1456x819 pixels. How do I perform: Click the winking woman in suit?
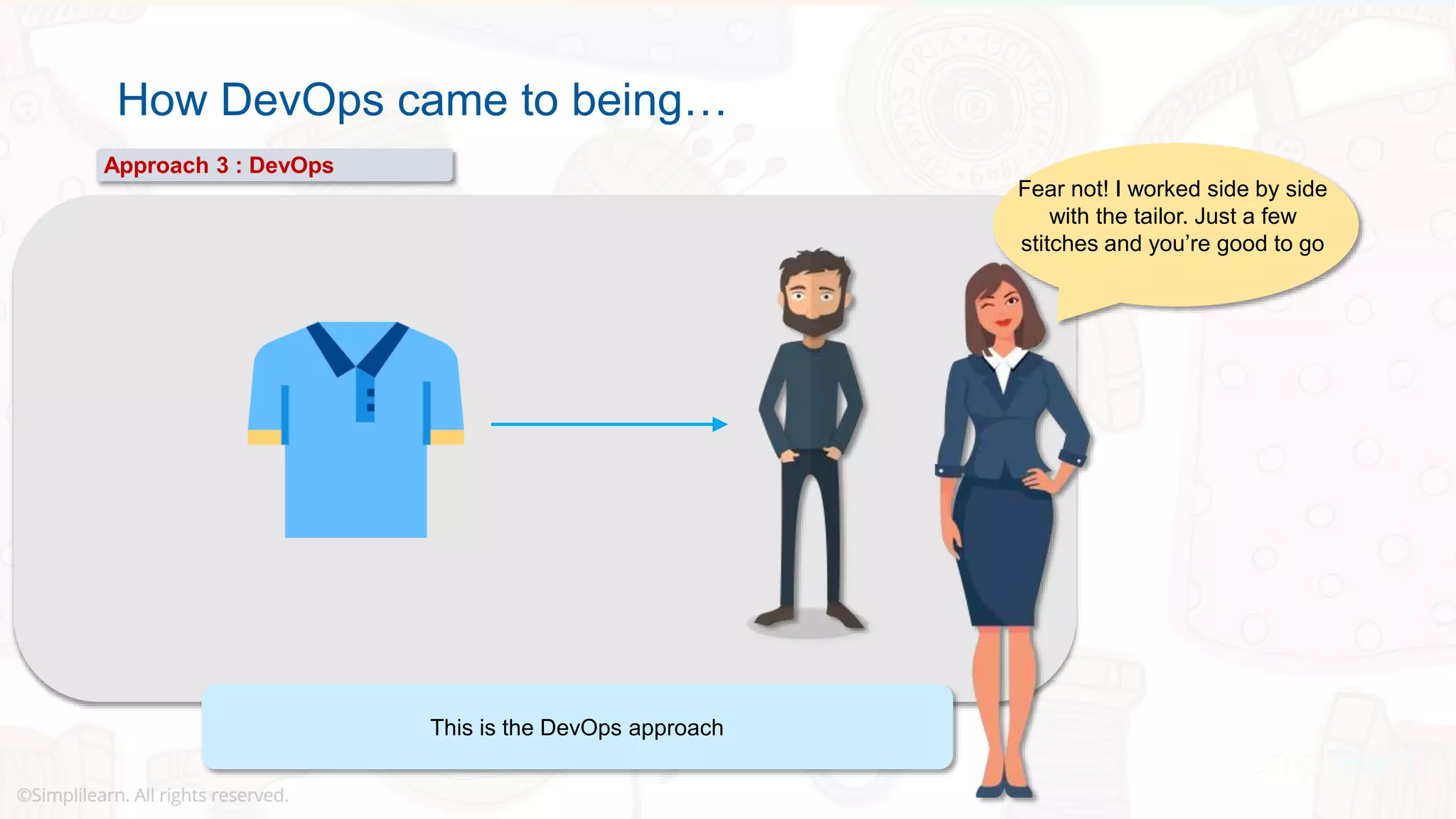[1012, 530]
